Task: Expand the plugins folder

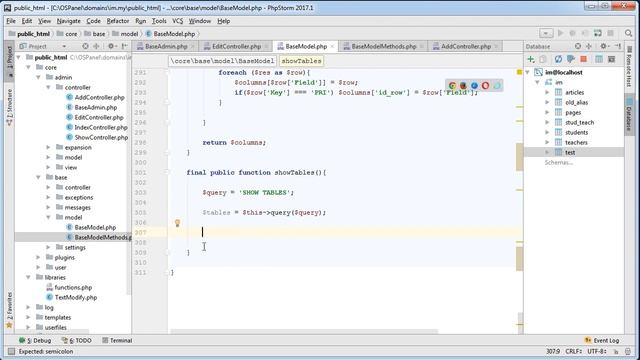Action: [x=38, y=258]
